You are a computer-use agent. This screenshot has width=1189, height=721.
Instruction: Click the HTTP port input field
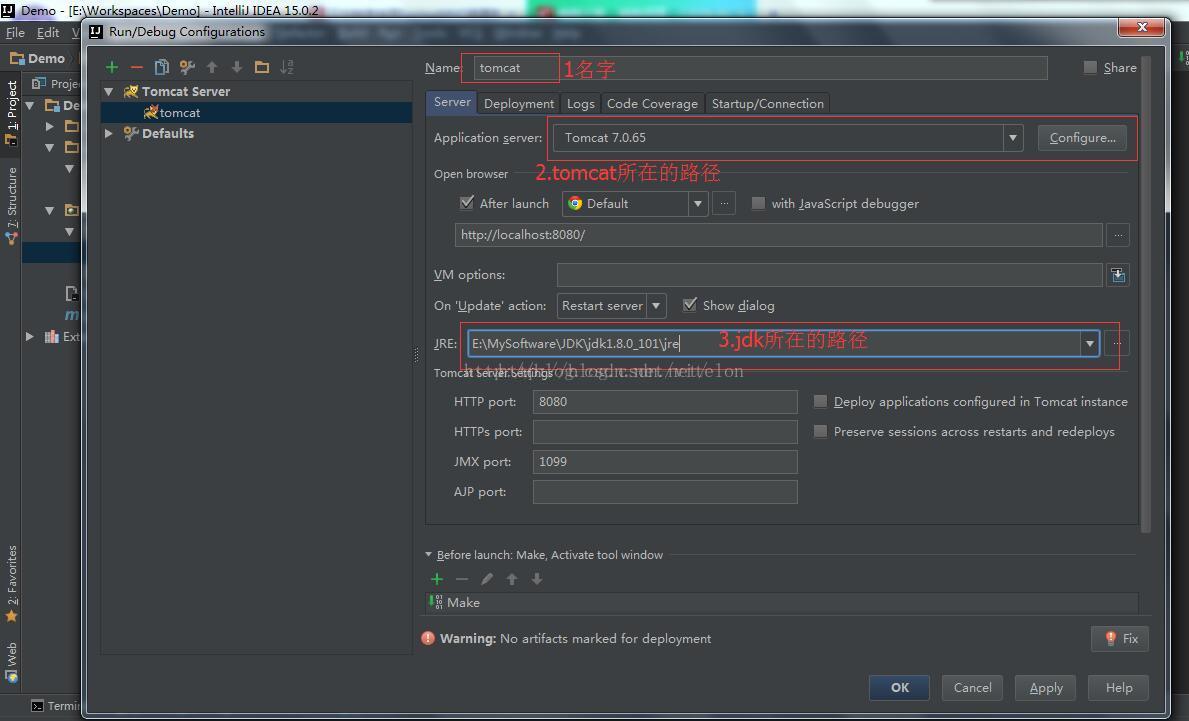coord(665,402)
